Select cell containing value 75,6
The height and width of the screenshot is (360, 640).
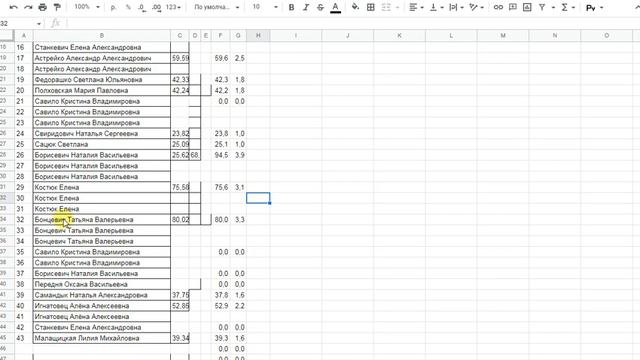pyautogui.click(x=221, y=187)
